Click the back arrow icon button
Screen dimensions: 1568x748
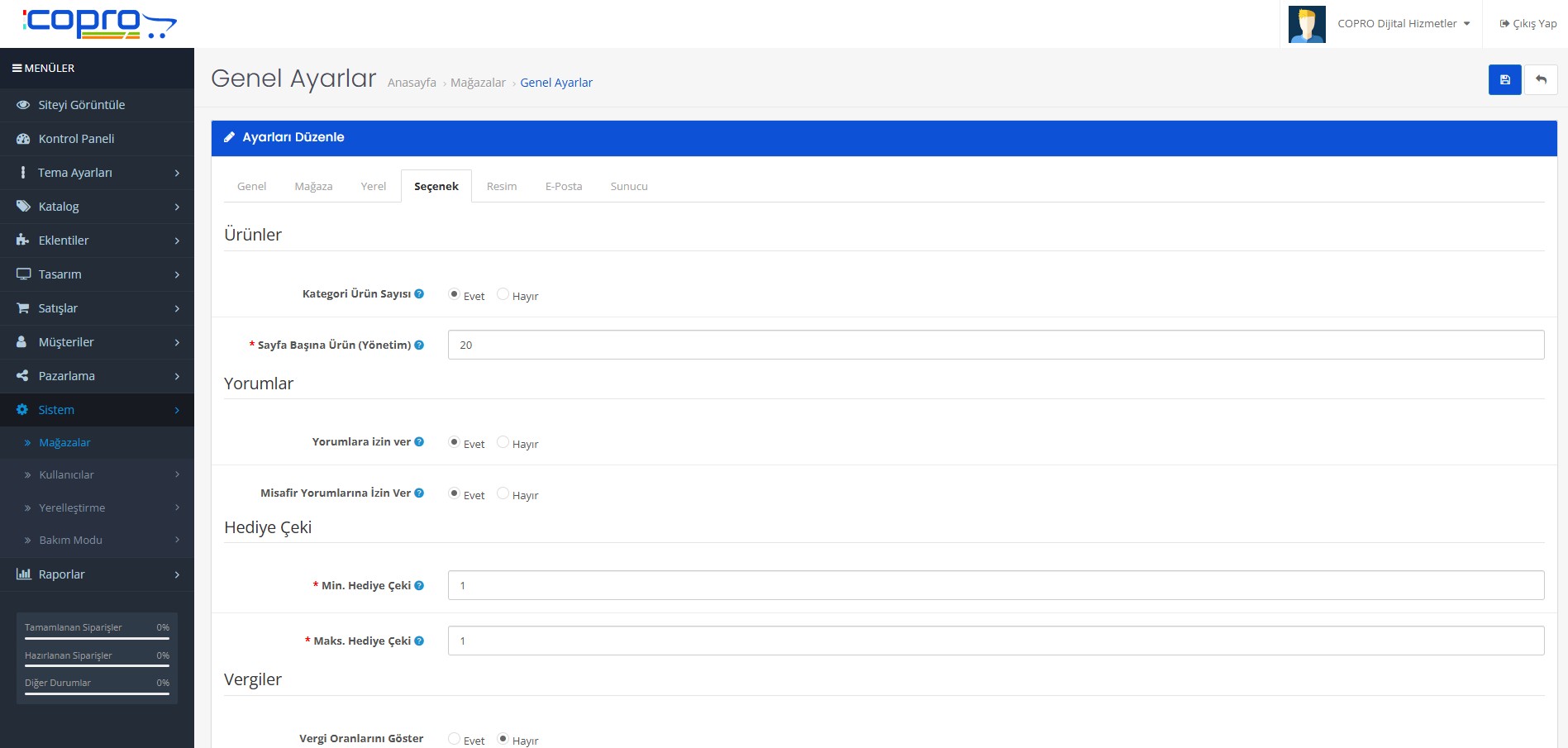point(1541,80)
